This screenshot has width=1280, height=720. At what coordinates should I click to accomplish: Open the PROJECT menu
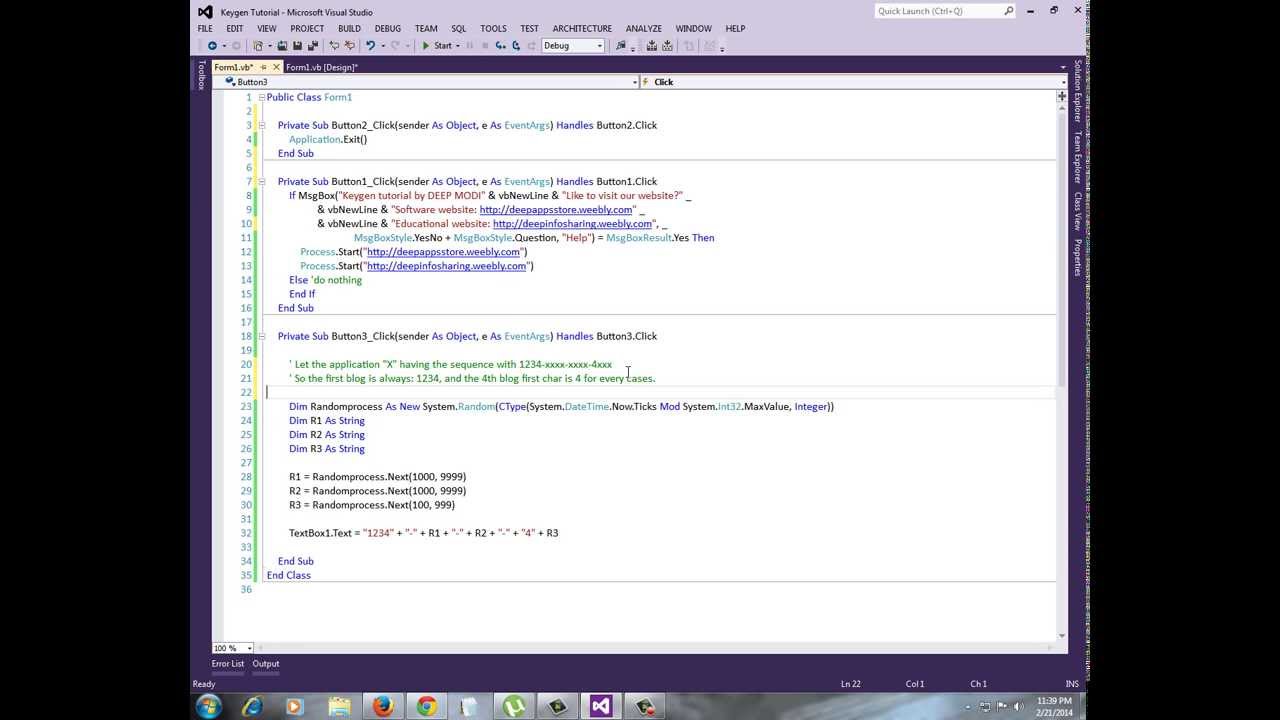tap(307, 29)
